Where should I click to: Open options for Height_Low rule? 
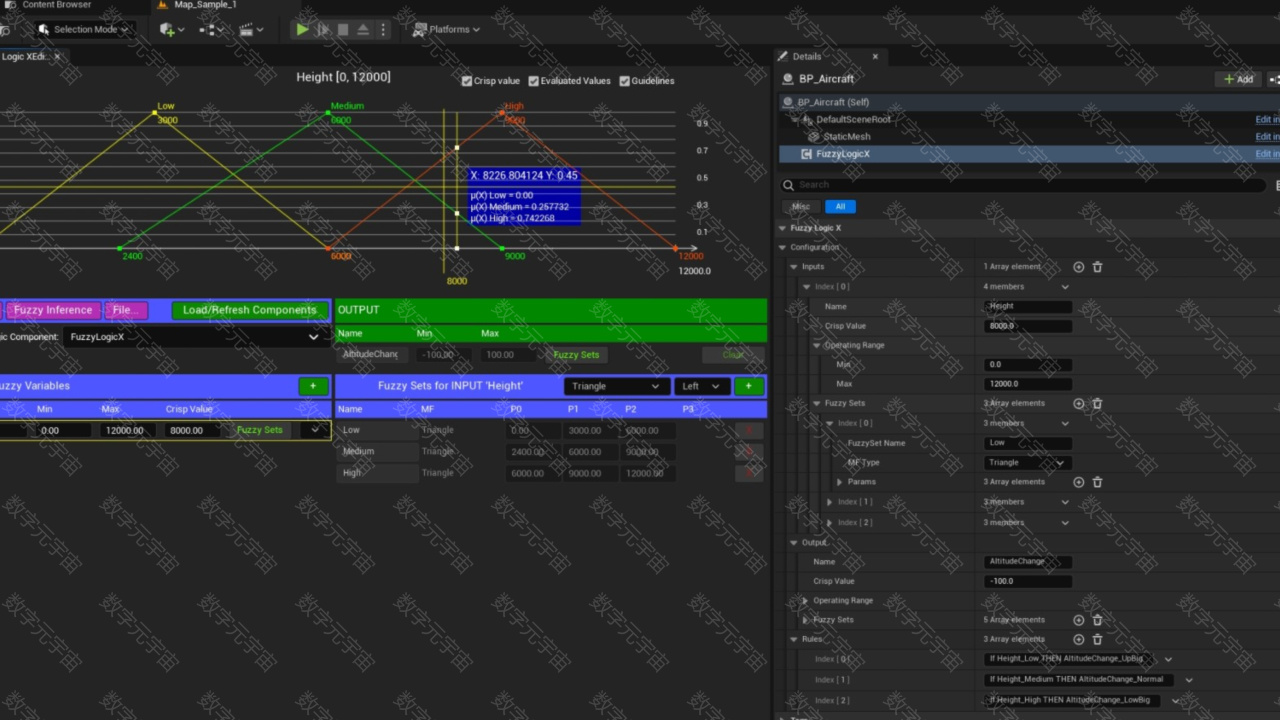coord(1168,659)
